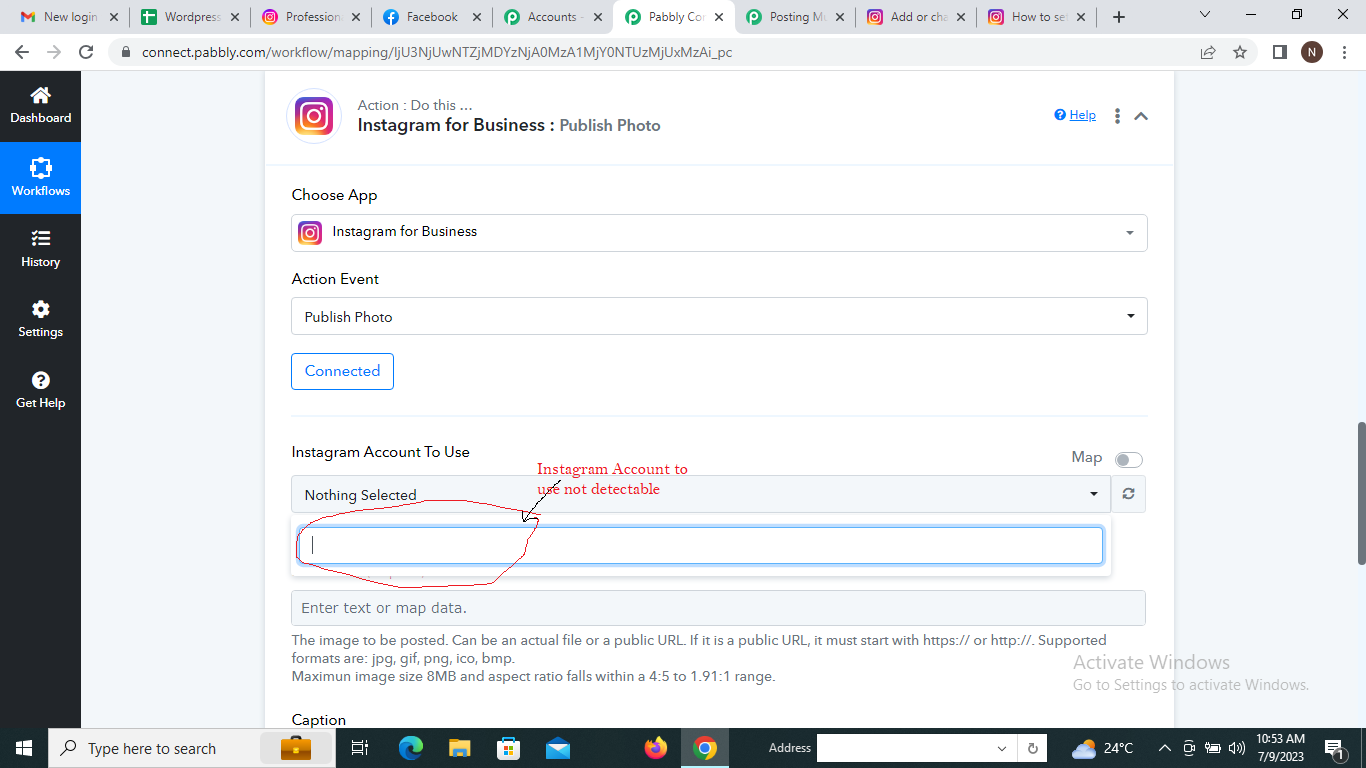Switch to Chrome on the taskbar
This screenshot has height=768, width=1366.
705,748
